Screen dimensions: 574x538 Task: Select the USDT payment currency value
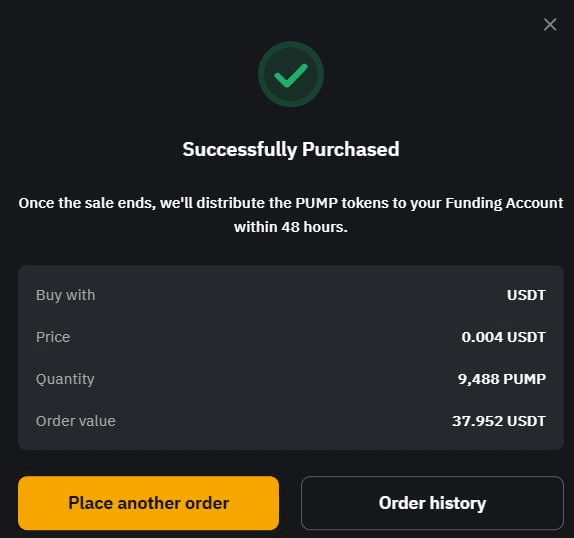click(x=526, y=295)
